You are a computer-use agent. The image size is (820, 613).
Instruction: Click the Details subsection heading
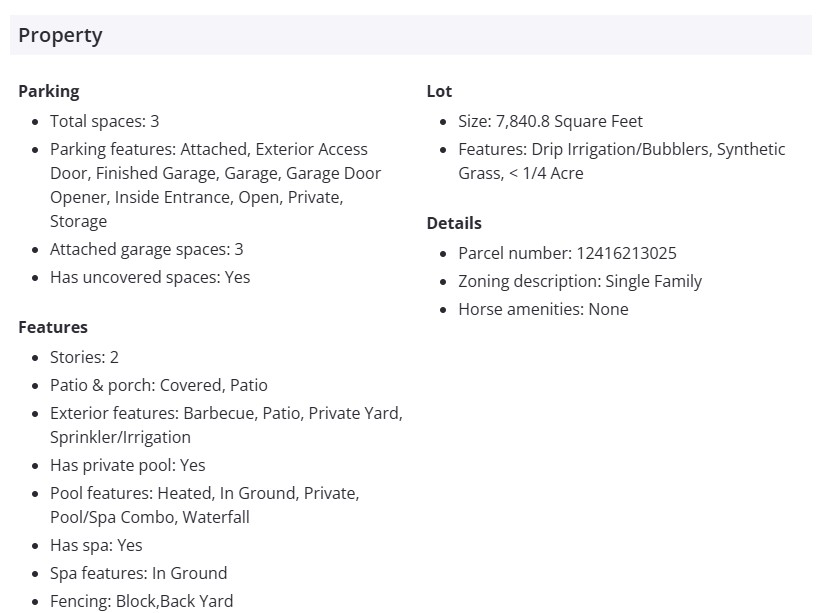click(454, 223)
